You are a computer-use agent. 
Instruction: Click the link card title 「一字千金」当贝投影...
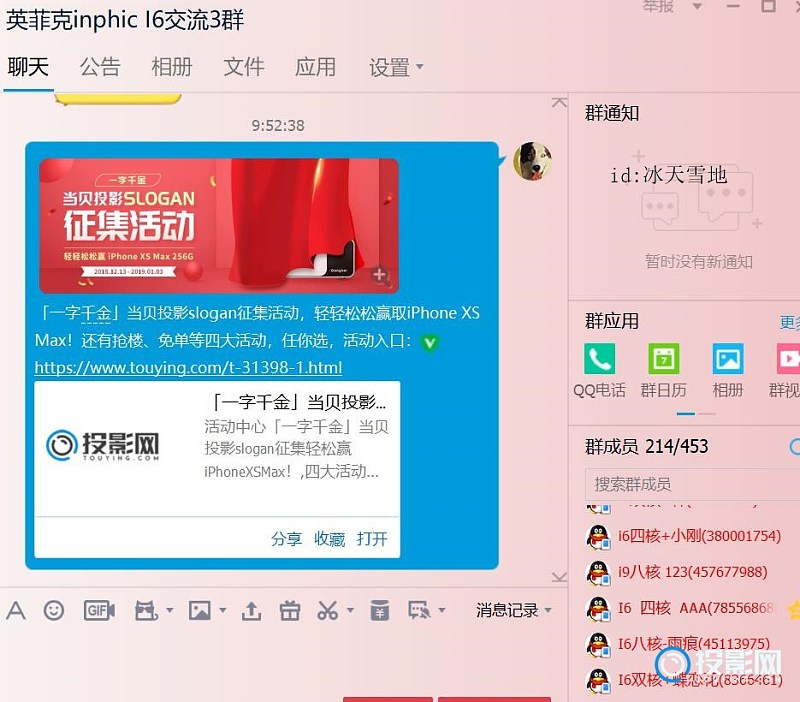[297, 403]
